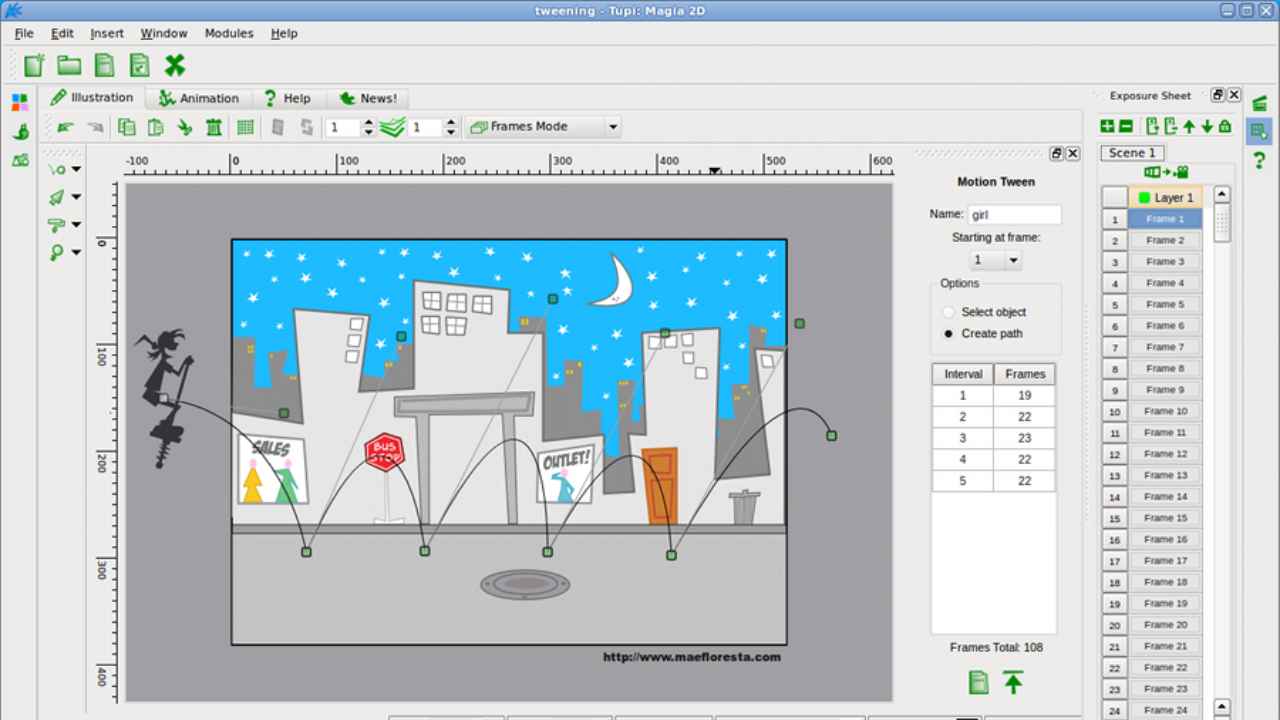Viewport: 1280px width, 720px height.
Task: Click inside the tween Name field
Action: (x=1014, y=214)
